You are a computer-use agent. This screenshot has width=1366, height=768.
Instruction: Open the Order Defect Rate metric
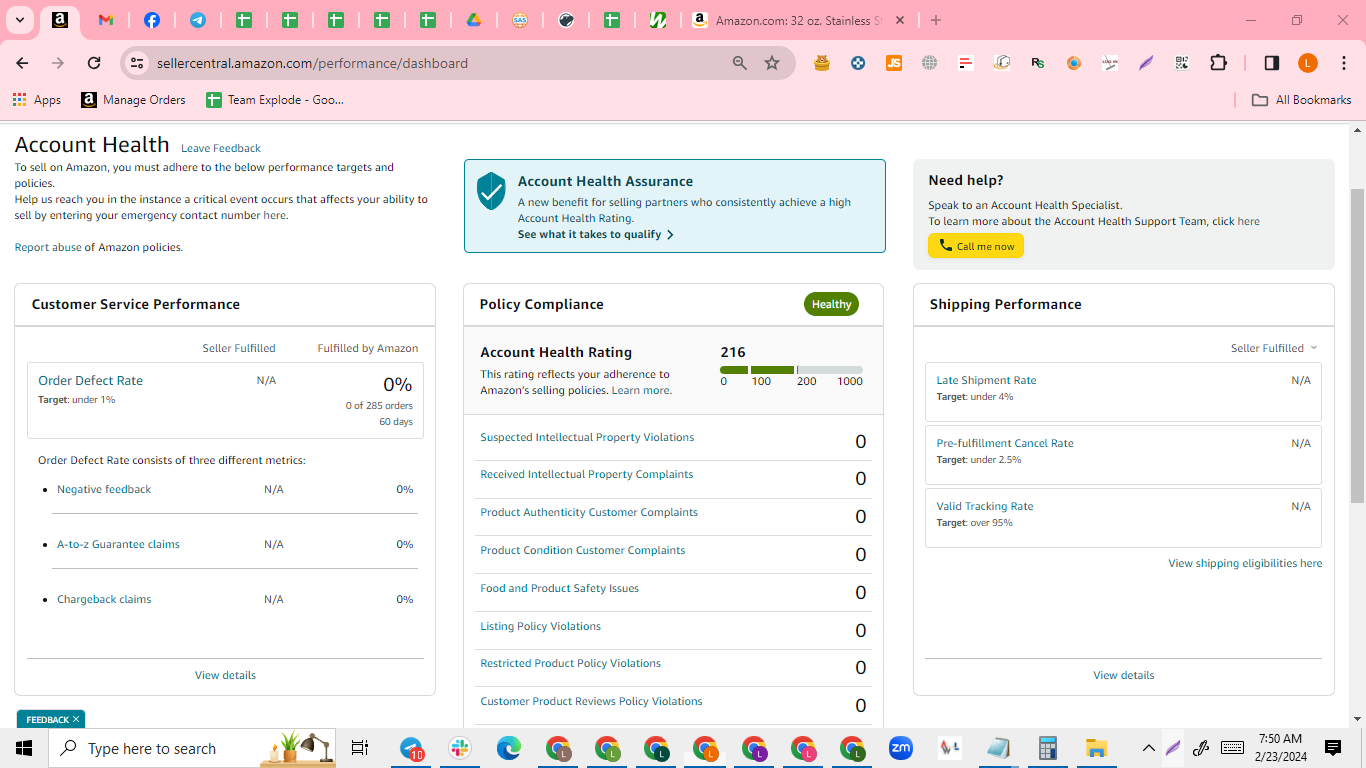pyautogui.click(x=90, y=380)
